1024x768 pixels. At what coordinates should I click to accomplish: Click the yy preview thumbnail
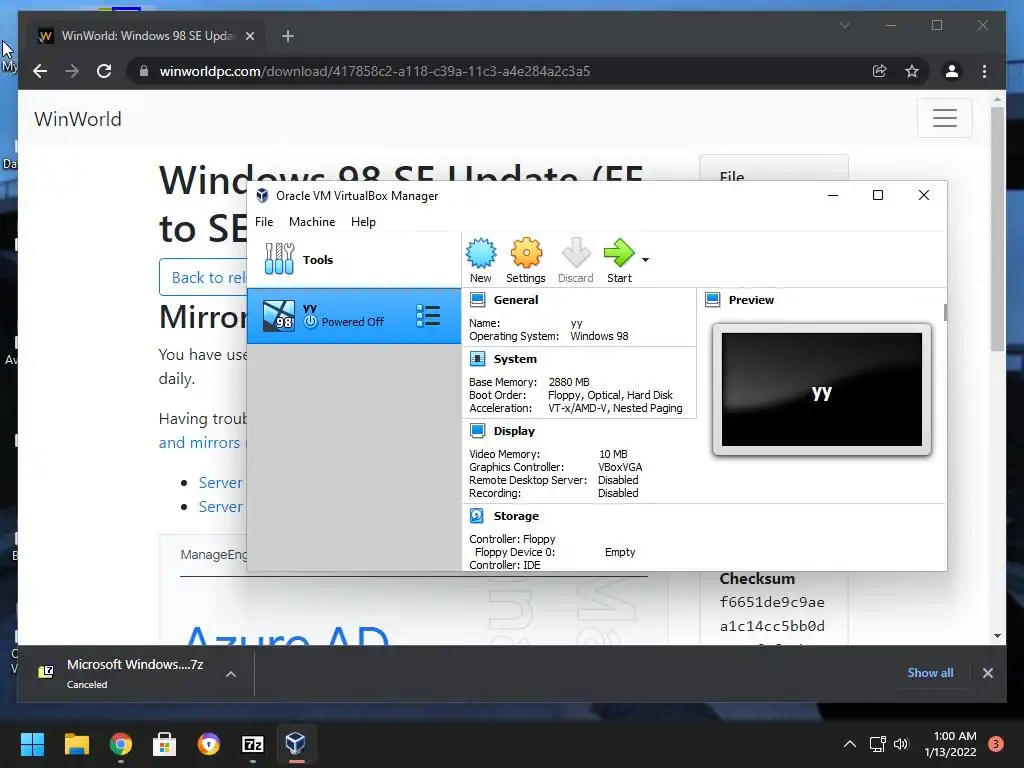822,389
